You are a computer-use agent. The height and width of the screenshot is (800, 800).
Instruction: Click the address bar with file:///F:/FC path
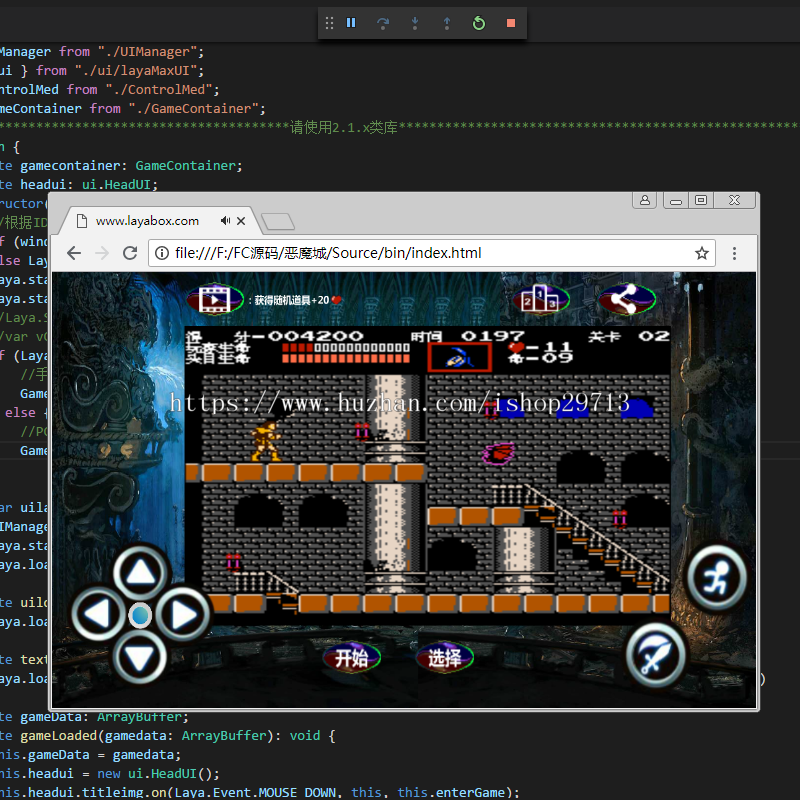(432, 253)
